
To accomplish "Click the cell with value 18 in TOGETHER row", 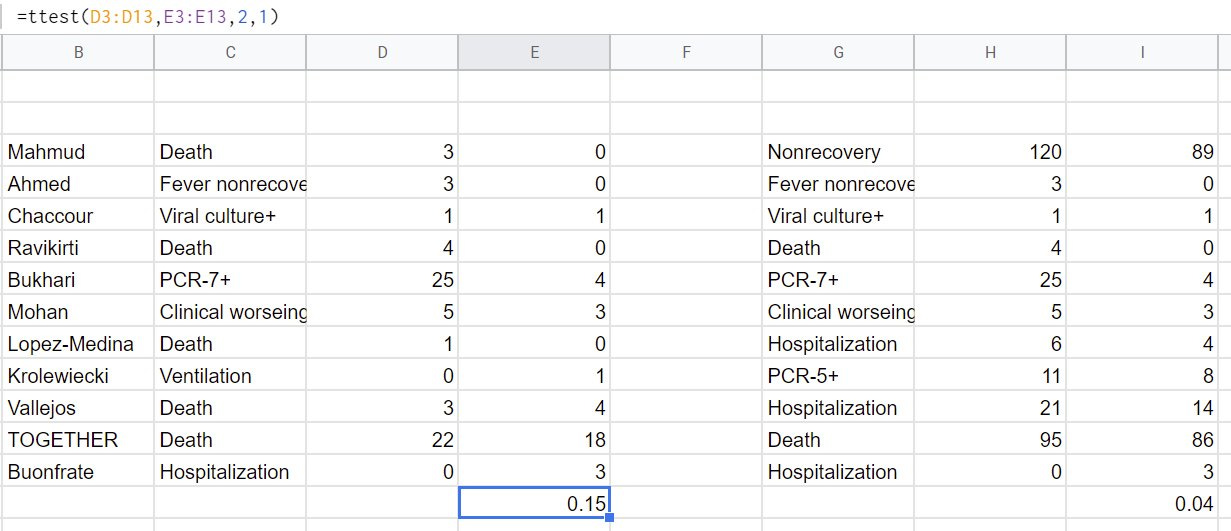I will [x=534, y=440].
